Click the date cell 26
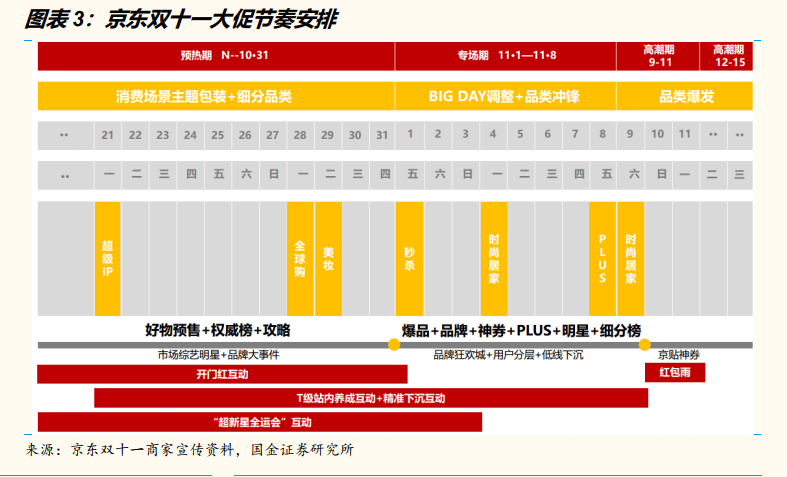The height and width of the screenshot is (477, 787). pos(245,135)
